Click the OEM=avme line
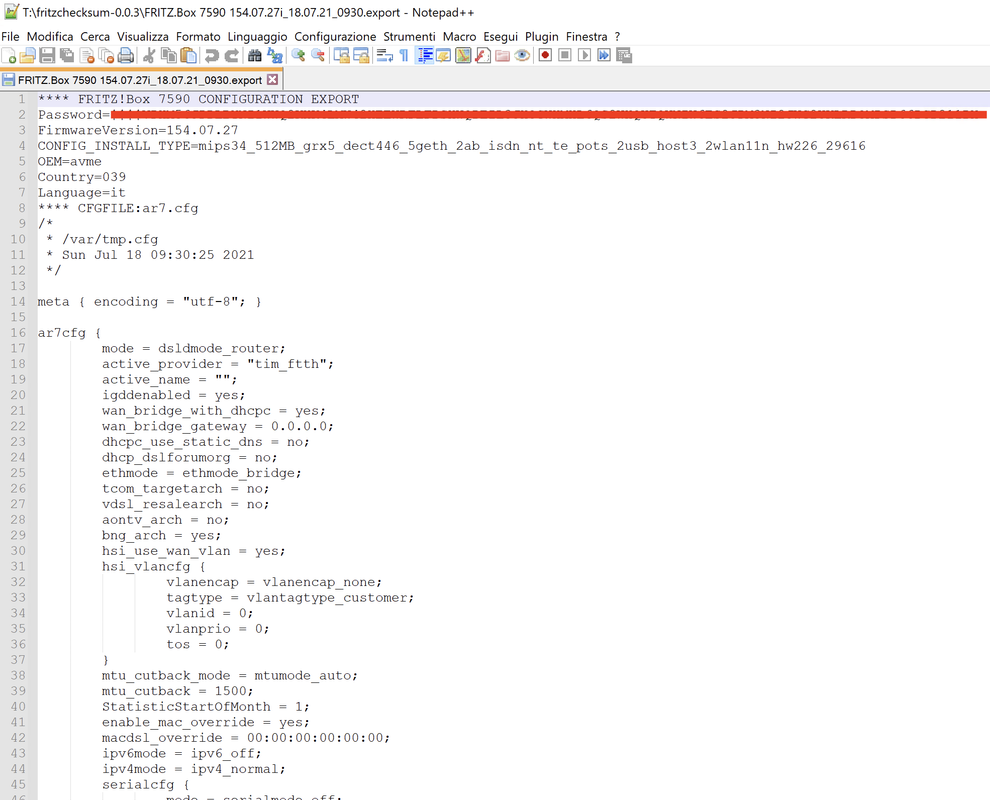Viewport: 990px width, 800px height. (69, 162)
